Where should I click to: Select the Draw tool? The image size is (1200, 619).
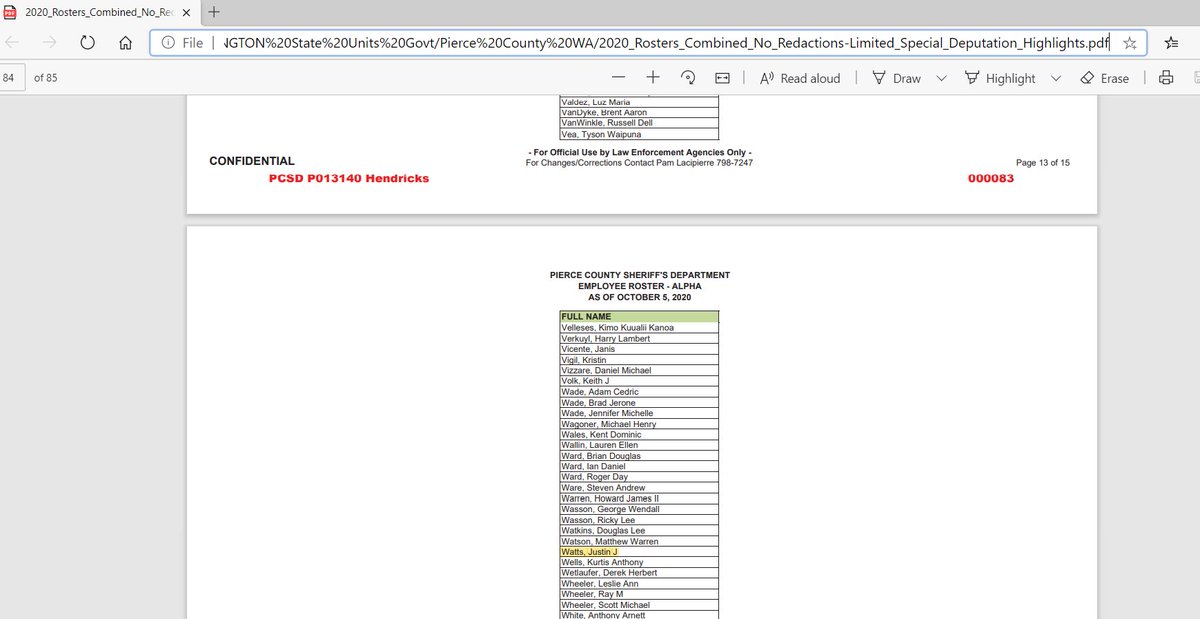coord(896,78)
